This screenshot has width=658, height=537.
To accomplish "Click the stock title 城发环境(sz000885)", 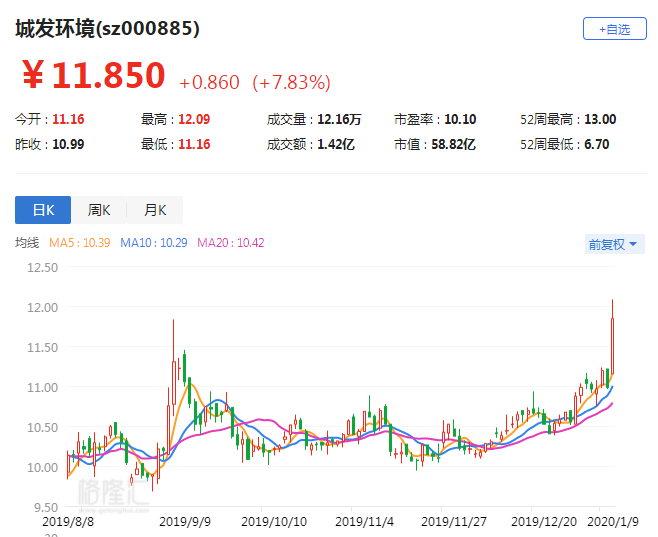I will coord(107,29).
